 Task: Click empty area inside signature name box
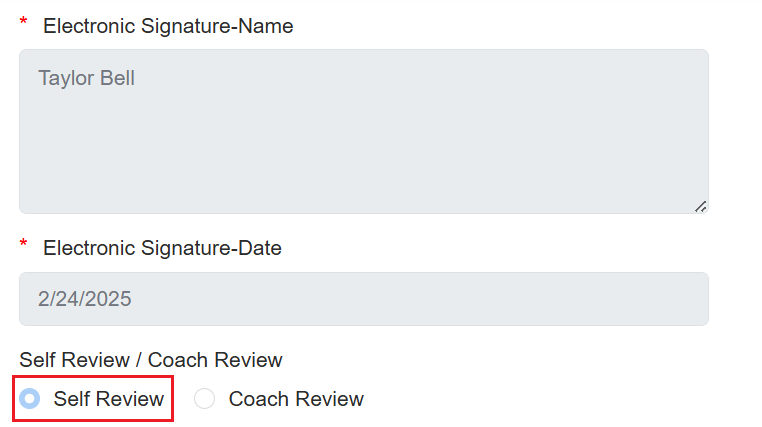pyautogui.click(x=400, y=150)
